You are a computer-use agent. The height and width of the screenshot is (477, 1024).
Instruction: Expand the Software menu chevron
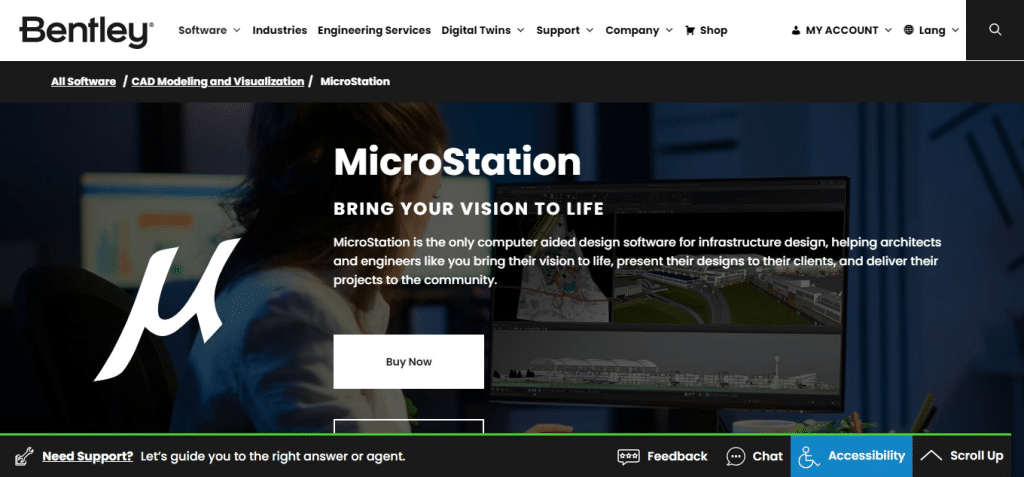tap(236, 30)
